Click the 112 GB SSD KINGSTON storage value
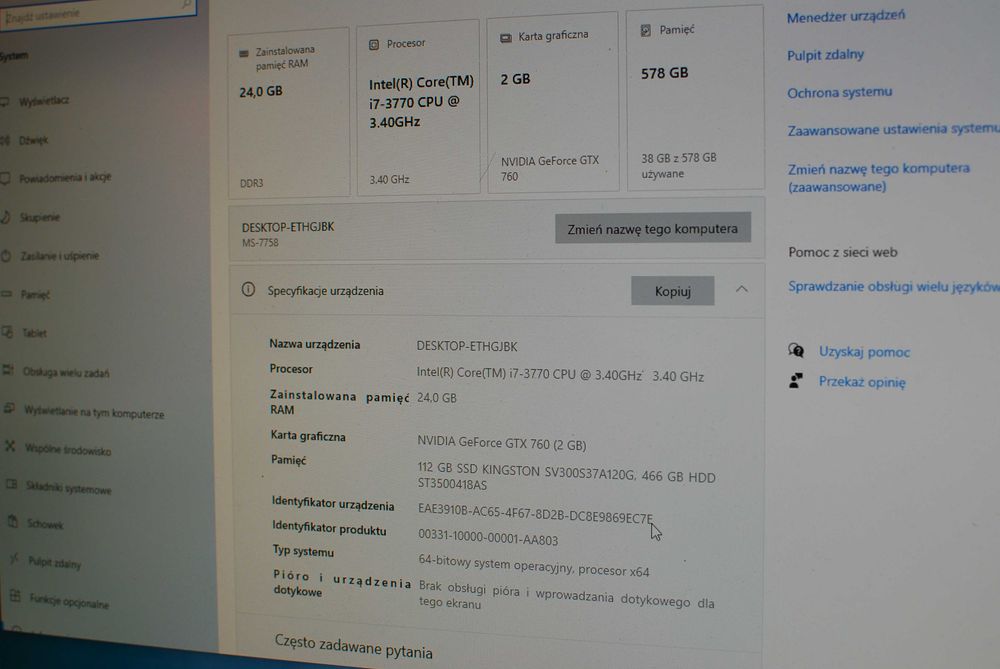This screenshot has width=1000, height=669. click(566, 477)
